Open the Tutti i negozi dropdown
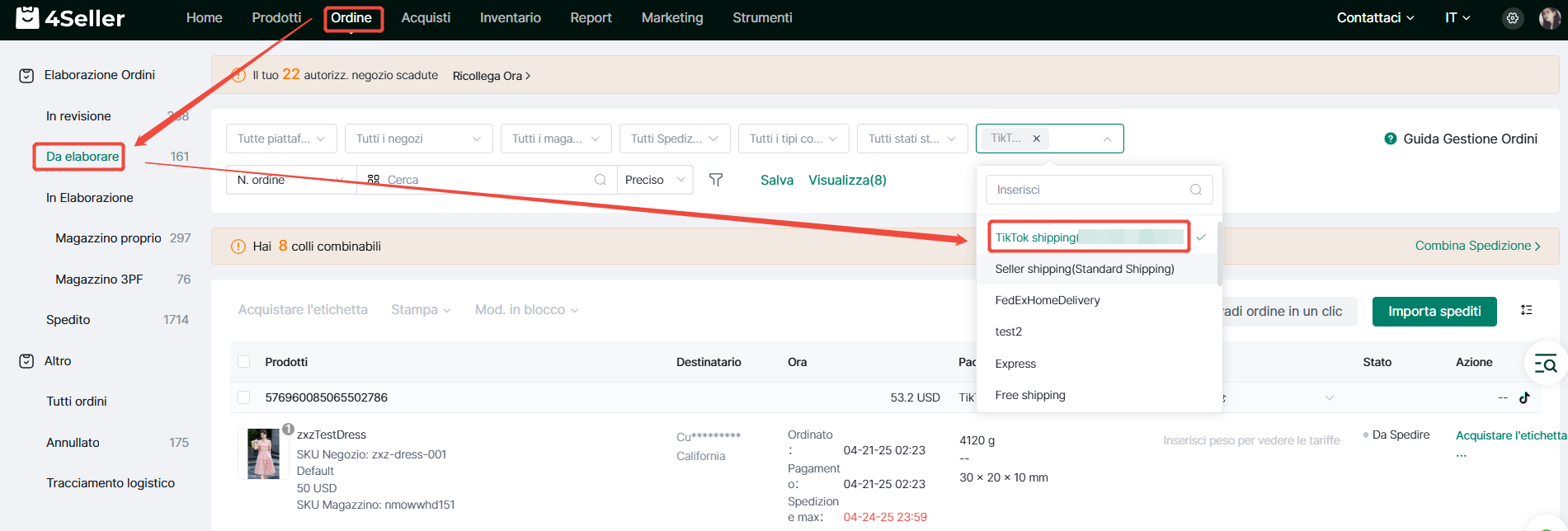Viewport: 1568px width, 531px height. point(418,139)
